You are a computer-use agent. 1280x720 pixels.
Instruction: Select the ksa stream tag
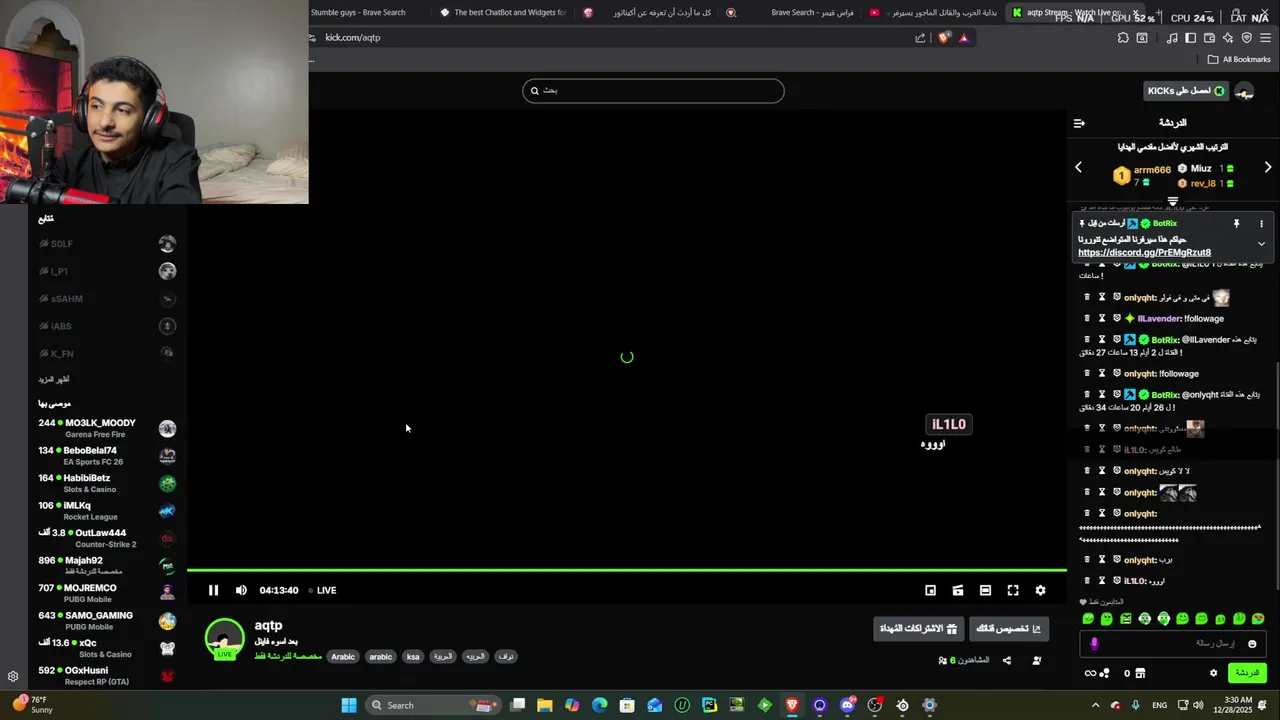pyautogui.click(x=413, y=657)
